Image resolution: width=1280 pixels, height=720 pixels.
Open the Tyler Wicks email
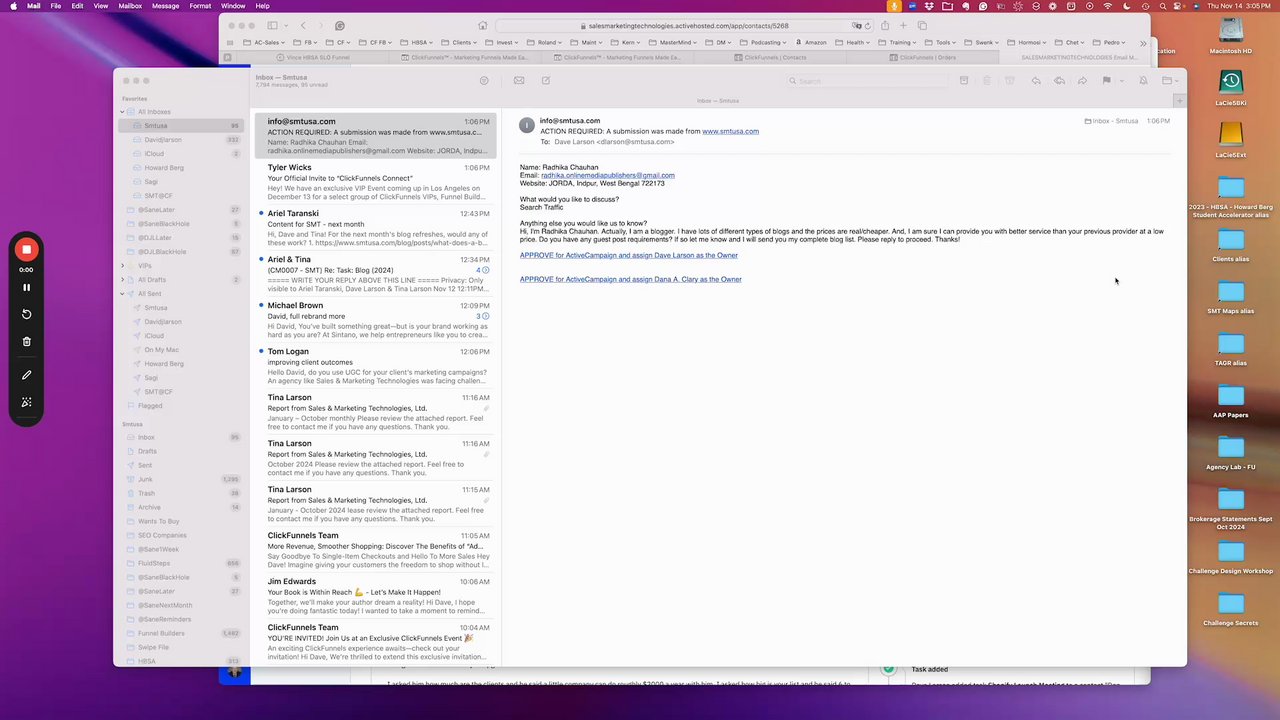click(x=376, y=182)
